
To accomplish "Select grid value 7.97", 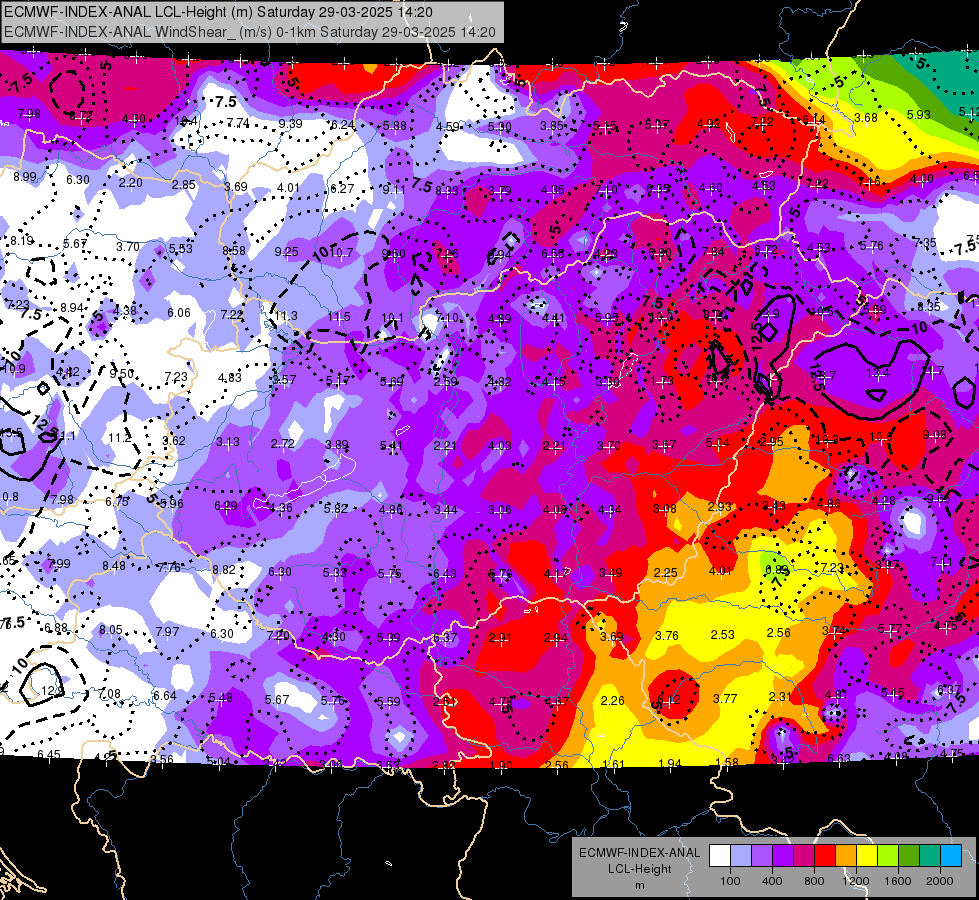I will click(167, 632).
